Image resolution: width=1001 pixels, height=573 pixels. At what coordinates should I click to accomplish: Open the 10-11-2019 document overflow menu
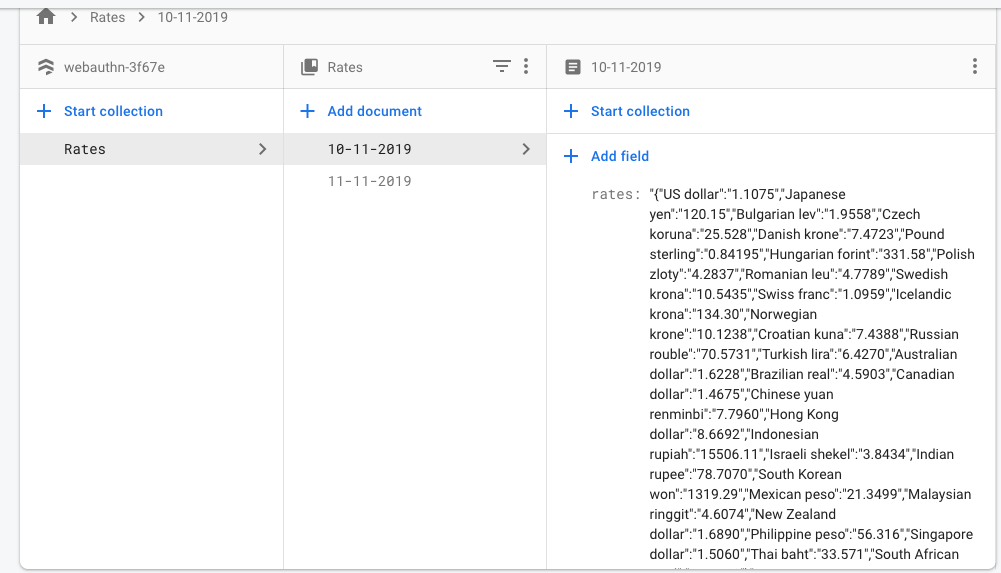coord(975,67)
